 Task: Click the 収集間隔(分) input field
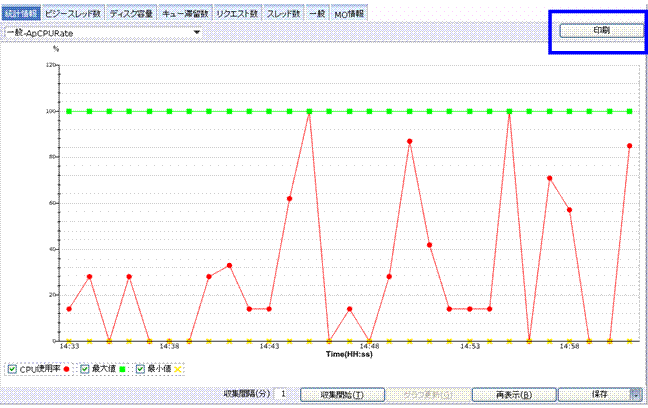(283, 394)
